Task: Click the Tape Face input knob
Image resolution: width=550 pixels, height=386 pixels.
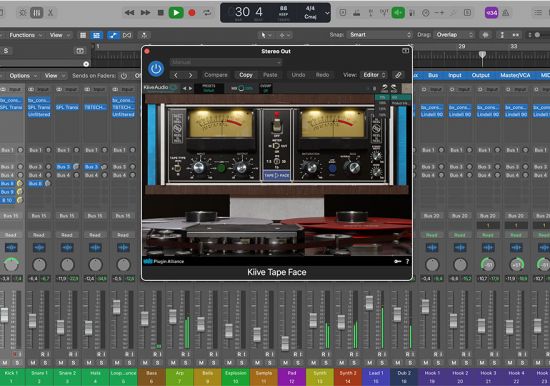Action: [x=199, y=167]
